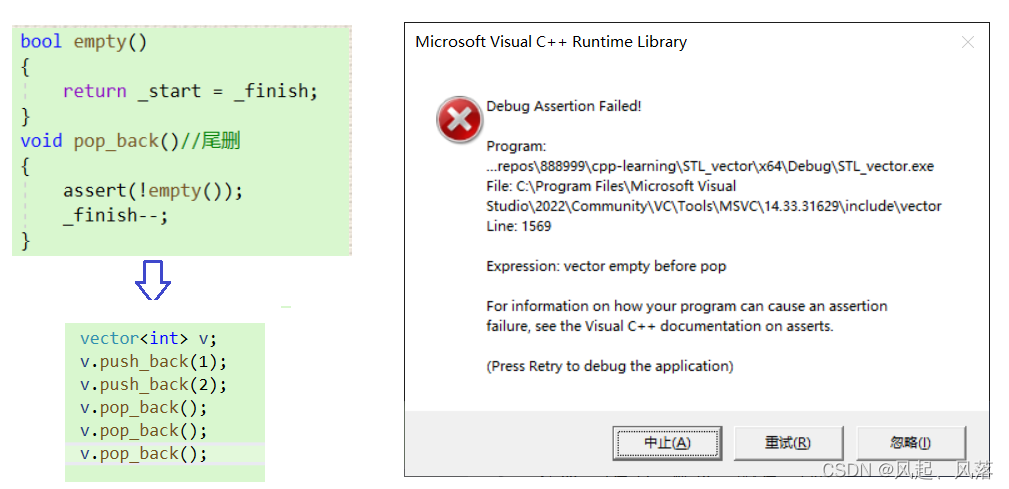Place cursor on return _start = _finish line
Screen dimensions: 1009x489
pos(190,91)
